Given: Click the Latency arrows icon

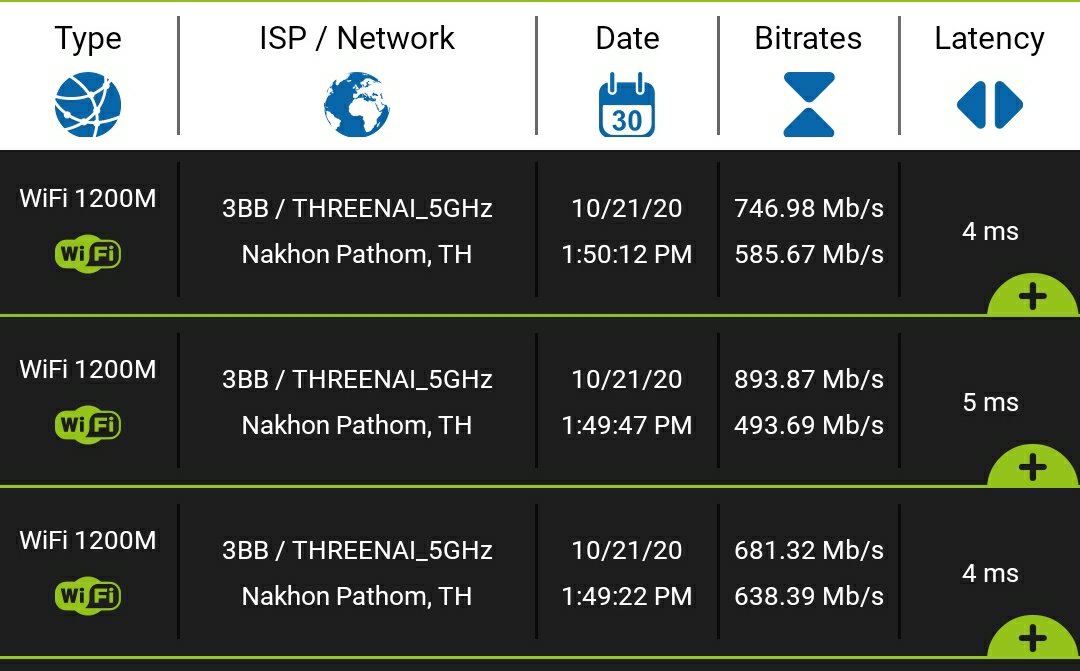Looking at the screenshot, I should point(989,105).
